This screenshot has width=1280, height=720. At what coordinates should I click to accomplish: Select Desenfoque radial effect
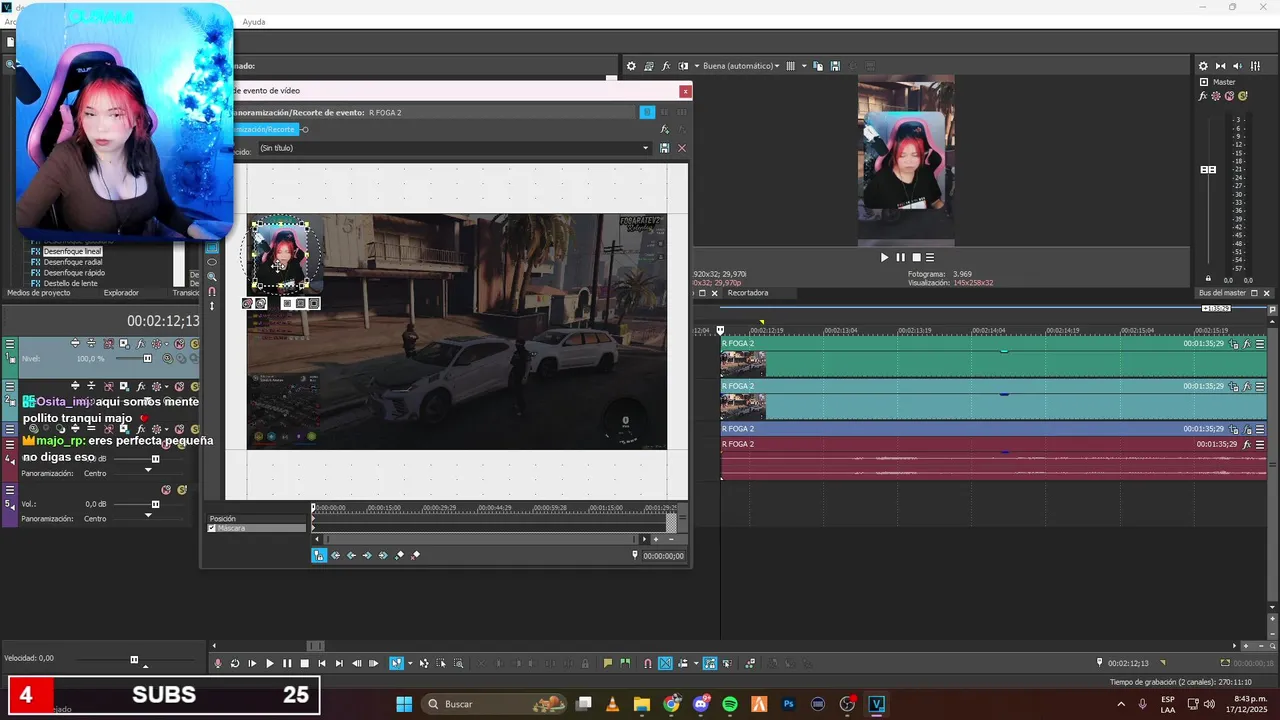(x=72, y=262)
